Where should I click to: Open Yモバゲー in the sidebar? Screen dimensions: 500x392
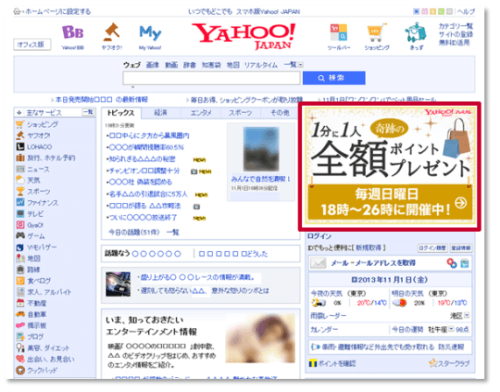42,247
